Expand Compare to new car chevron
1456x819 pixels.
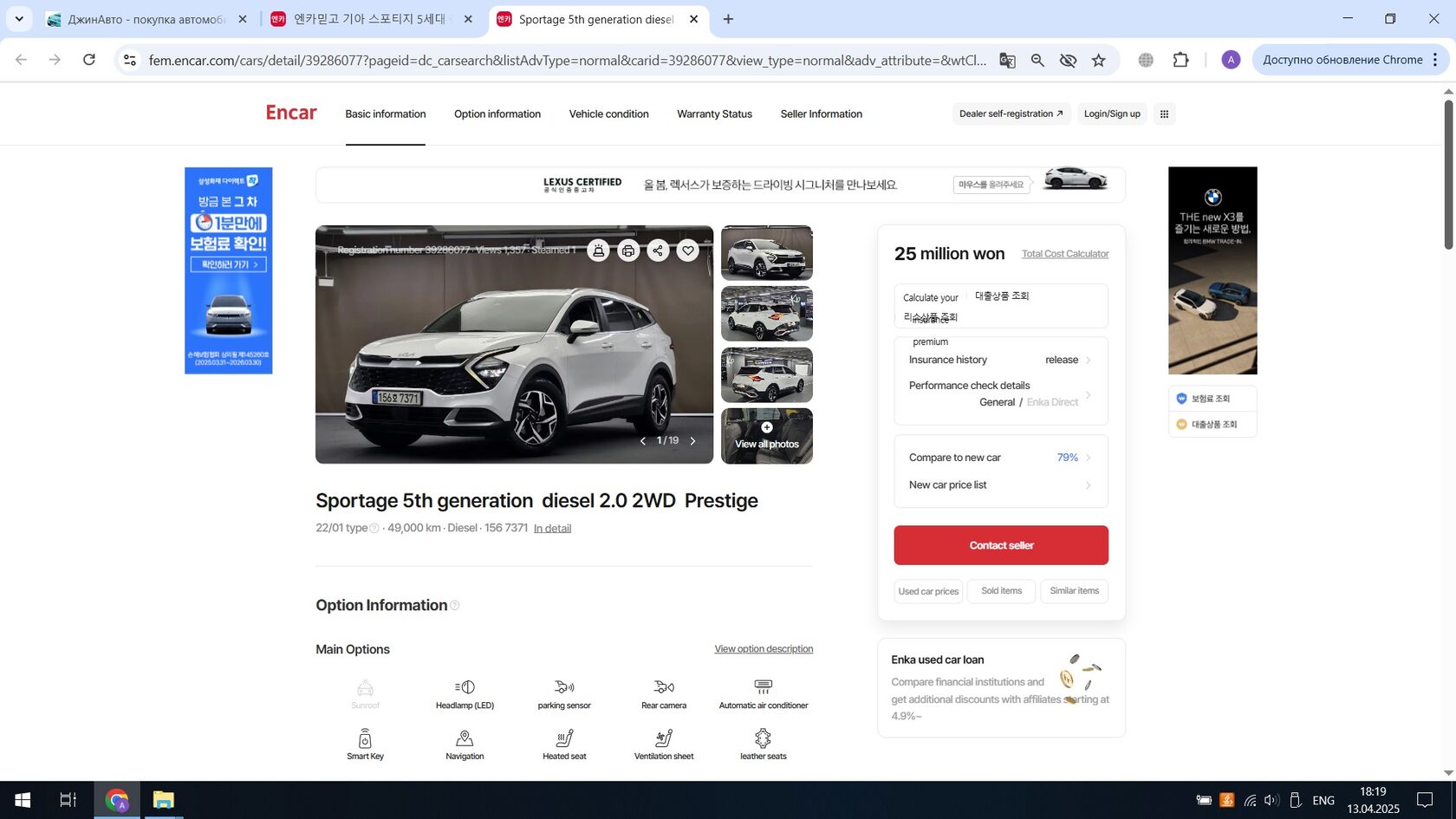[1089, 458]
